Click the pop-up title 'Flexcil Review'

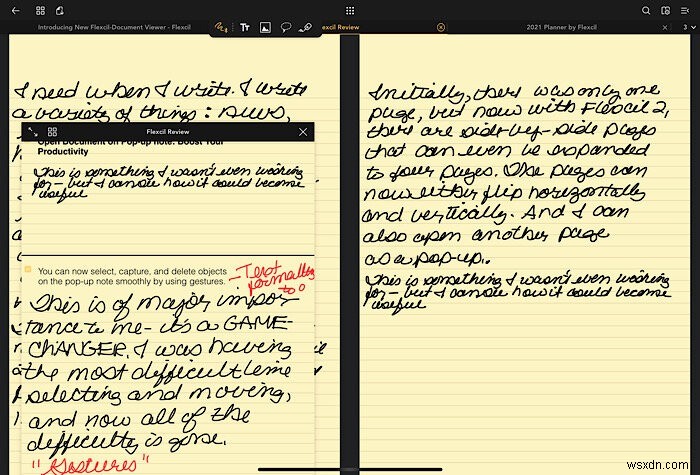click(x=168, y=132)
